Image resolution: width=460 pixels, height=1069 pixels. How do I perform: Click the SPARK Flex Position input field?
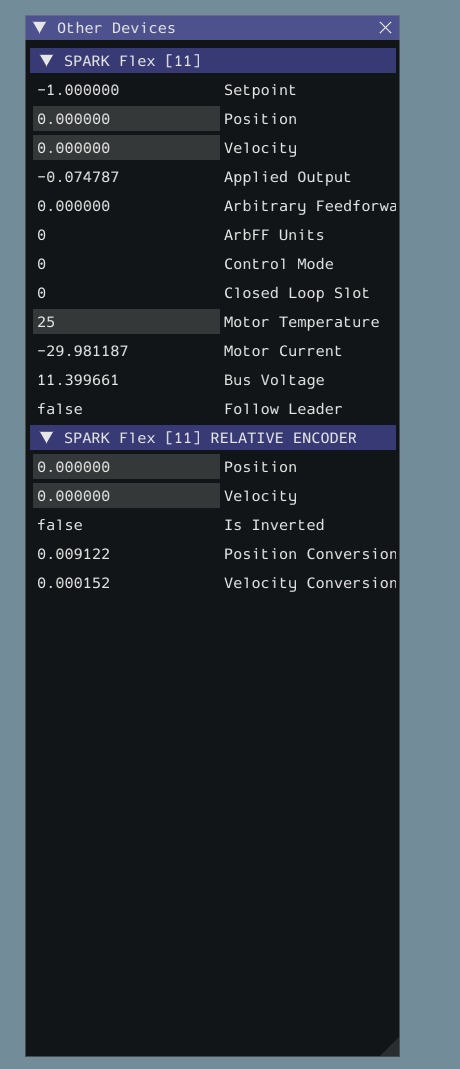(126, 119)
